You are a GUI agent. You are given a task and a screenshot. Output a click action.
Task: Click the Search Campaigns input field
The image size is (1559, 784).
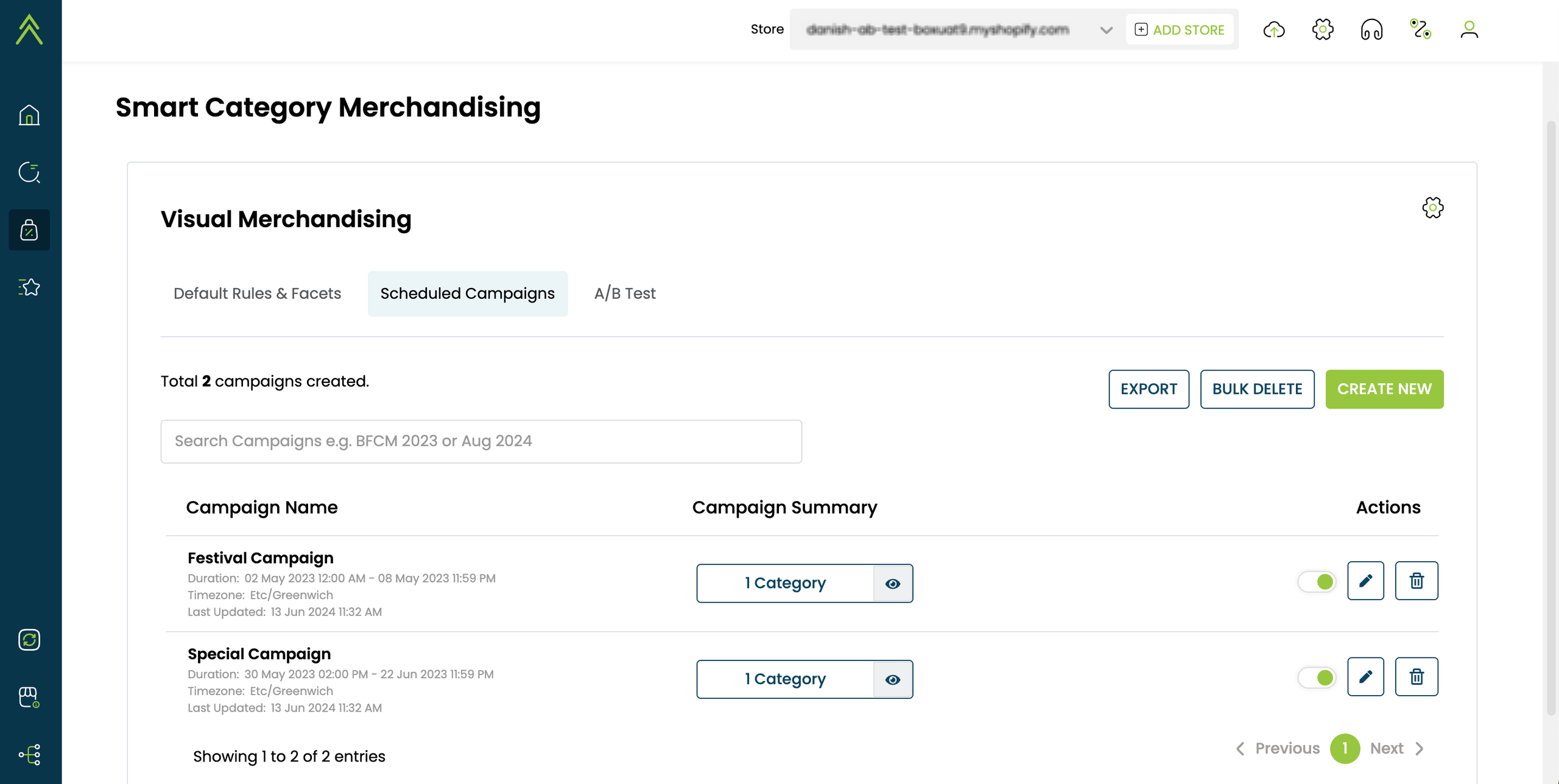click(x=480, y=441)
